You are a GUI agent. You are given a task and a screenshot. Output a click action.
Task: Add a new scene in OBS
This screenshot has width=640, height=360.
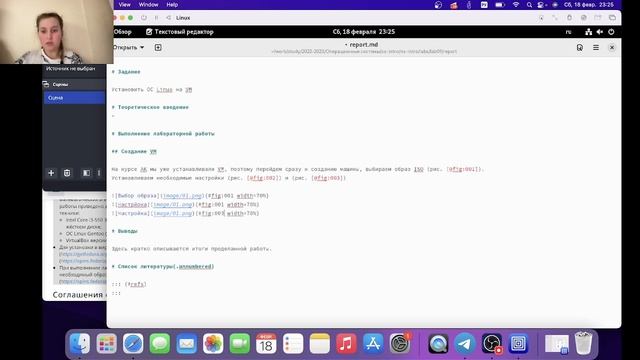click(51, 173)
